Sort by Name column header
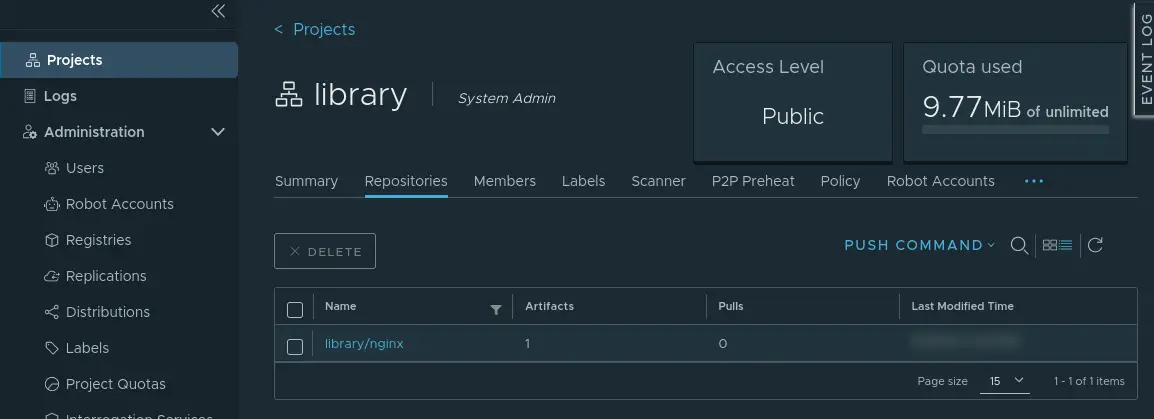 [x=340, y=306]
